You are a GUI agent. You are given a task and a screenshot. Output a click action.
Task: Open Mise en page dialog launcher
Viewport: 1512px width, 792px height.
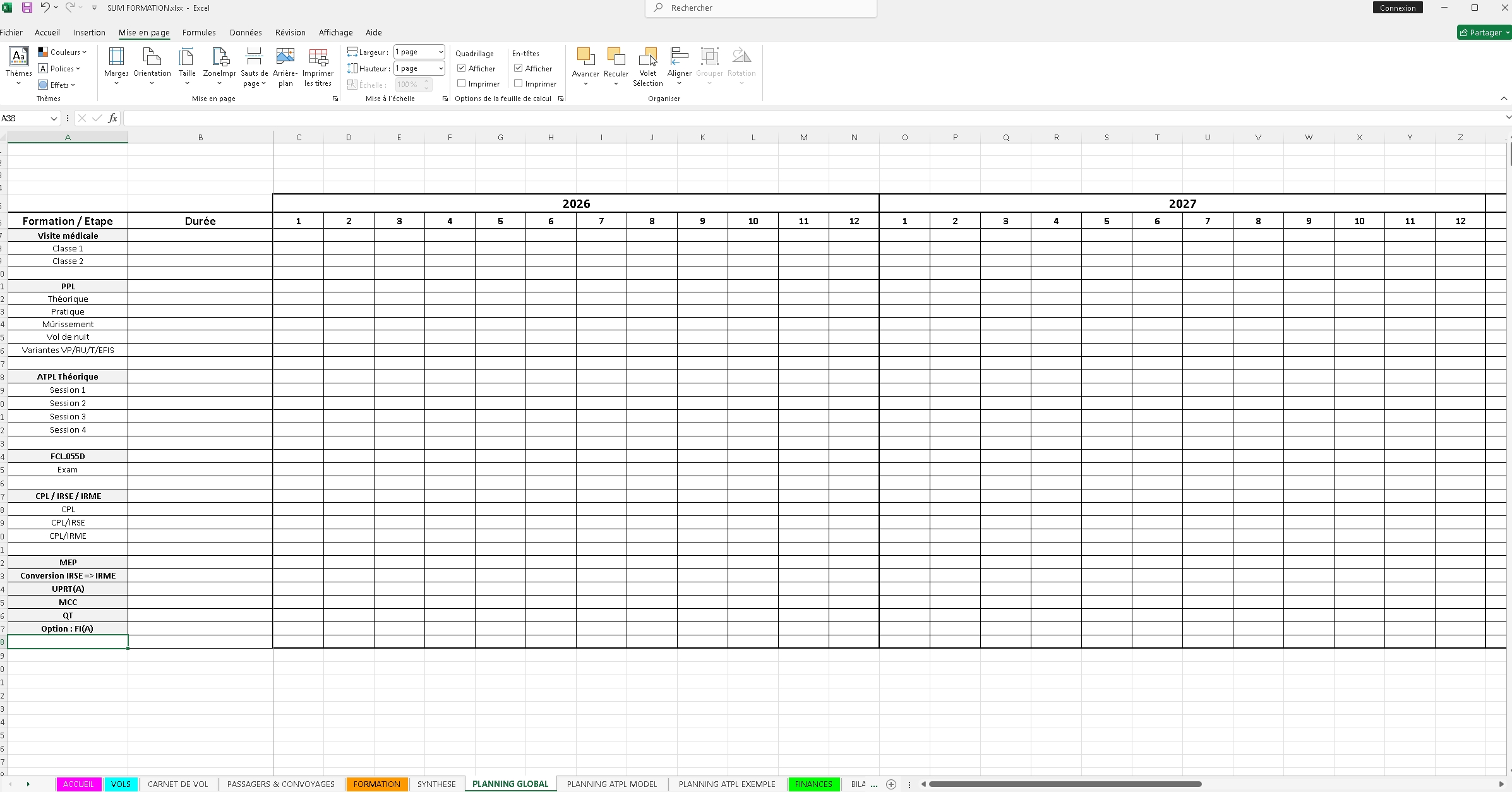pyautogui.click(x=335, y=99)
